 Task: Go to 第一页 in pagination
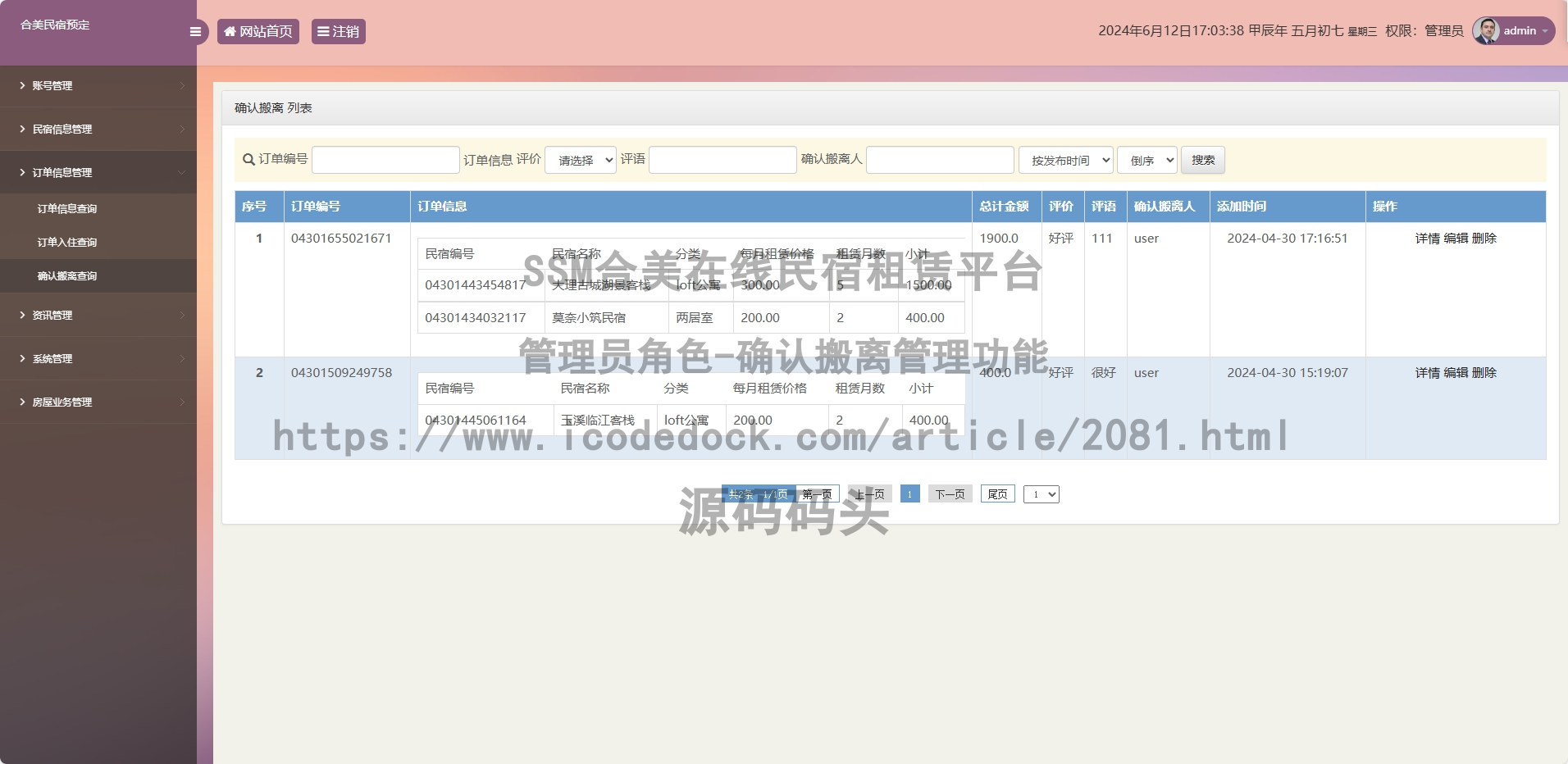pyautogui.click(x=817, y=494)
